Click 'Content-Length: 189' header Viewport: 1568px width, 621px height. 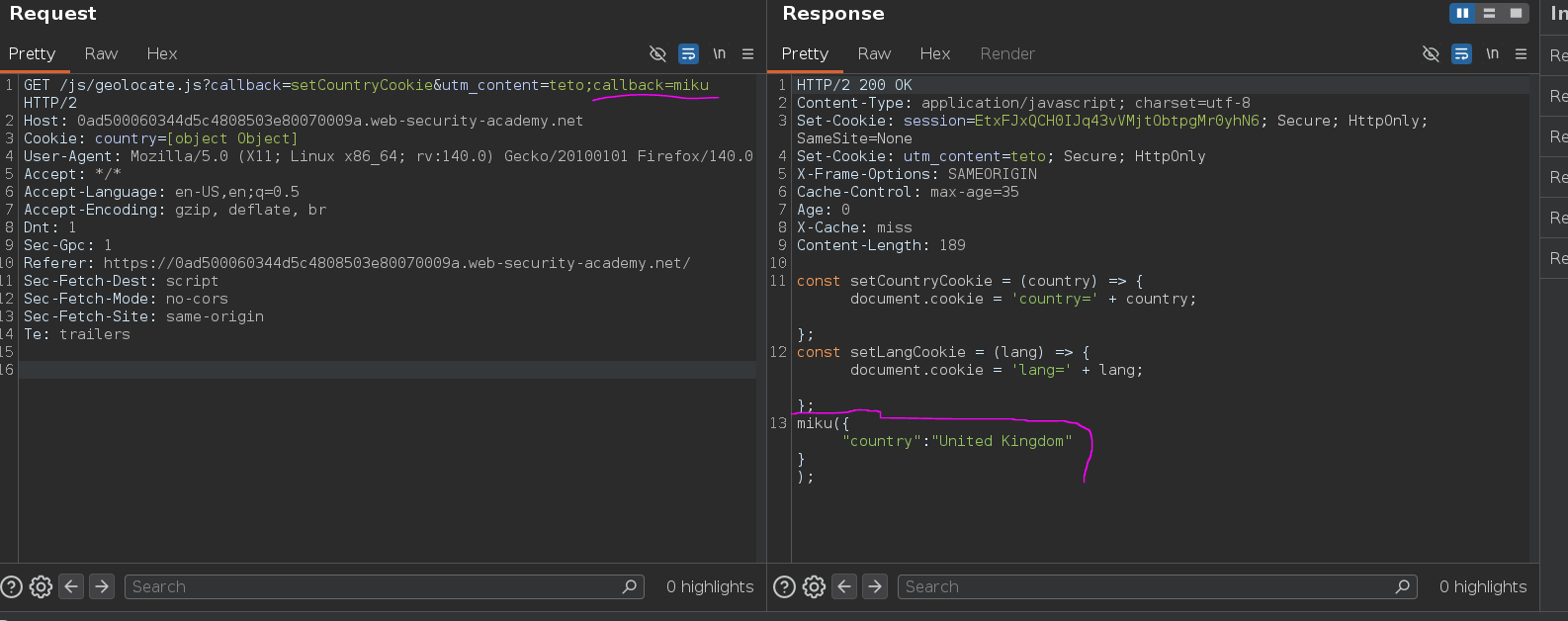[x=881, y=245]
